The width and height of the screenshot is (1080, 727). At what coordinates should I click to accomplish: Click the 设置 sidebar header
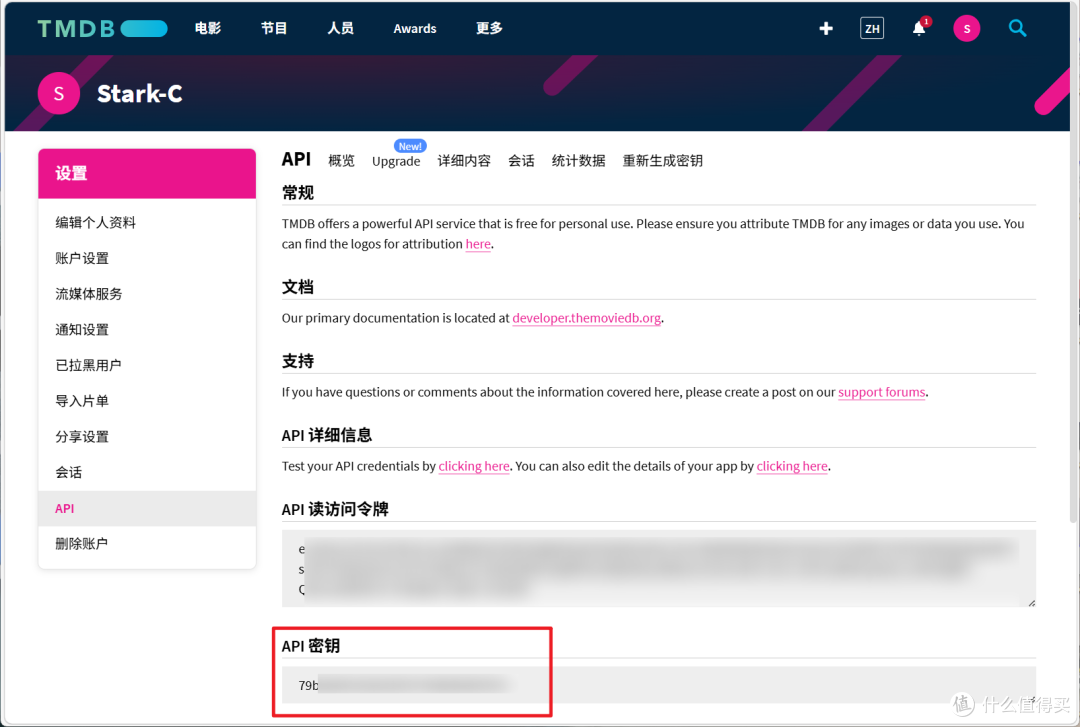coord(147,174)
